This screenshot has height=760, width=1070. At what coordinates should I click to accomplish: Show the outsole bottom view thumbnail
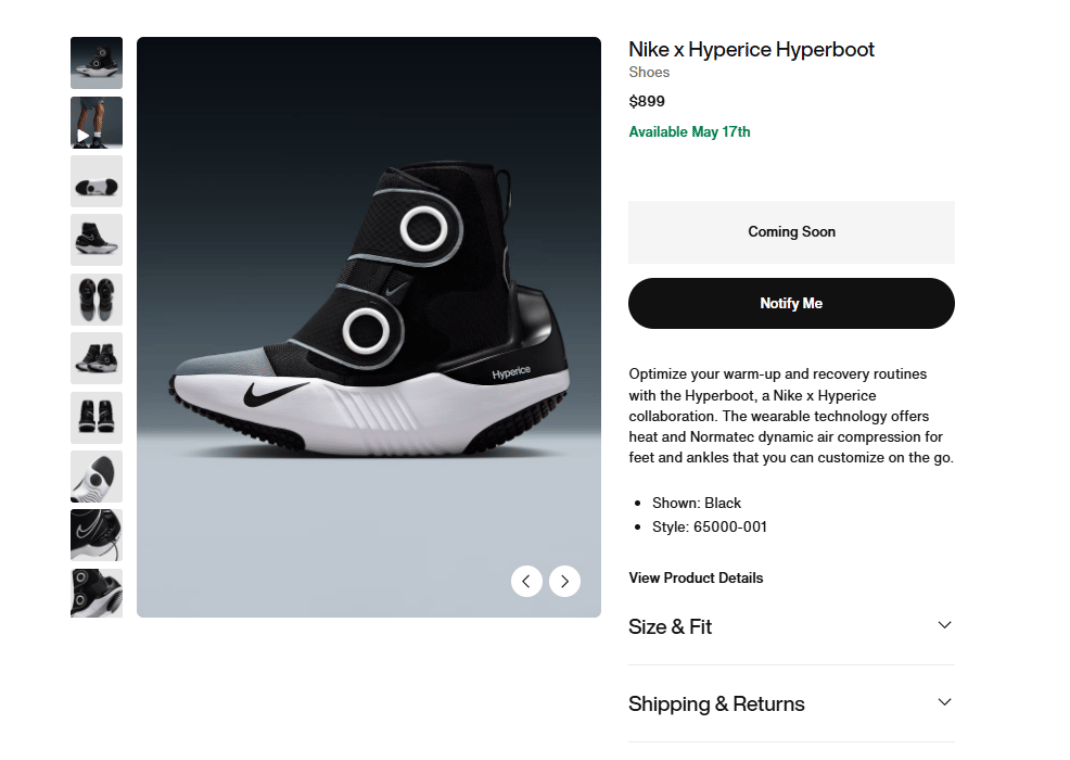point(96,181)
